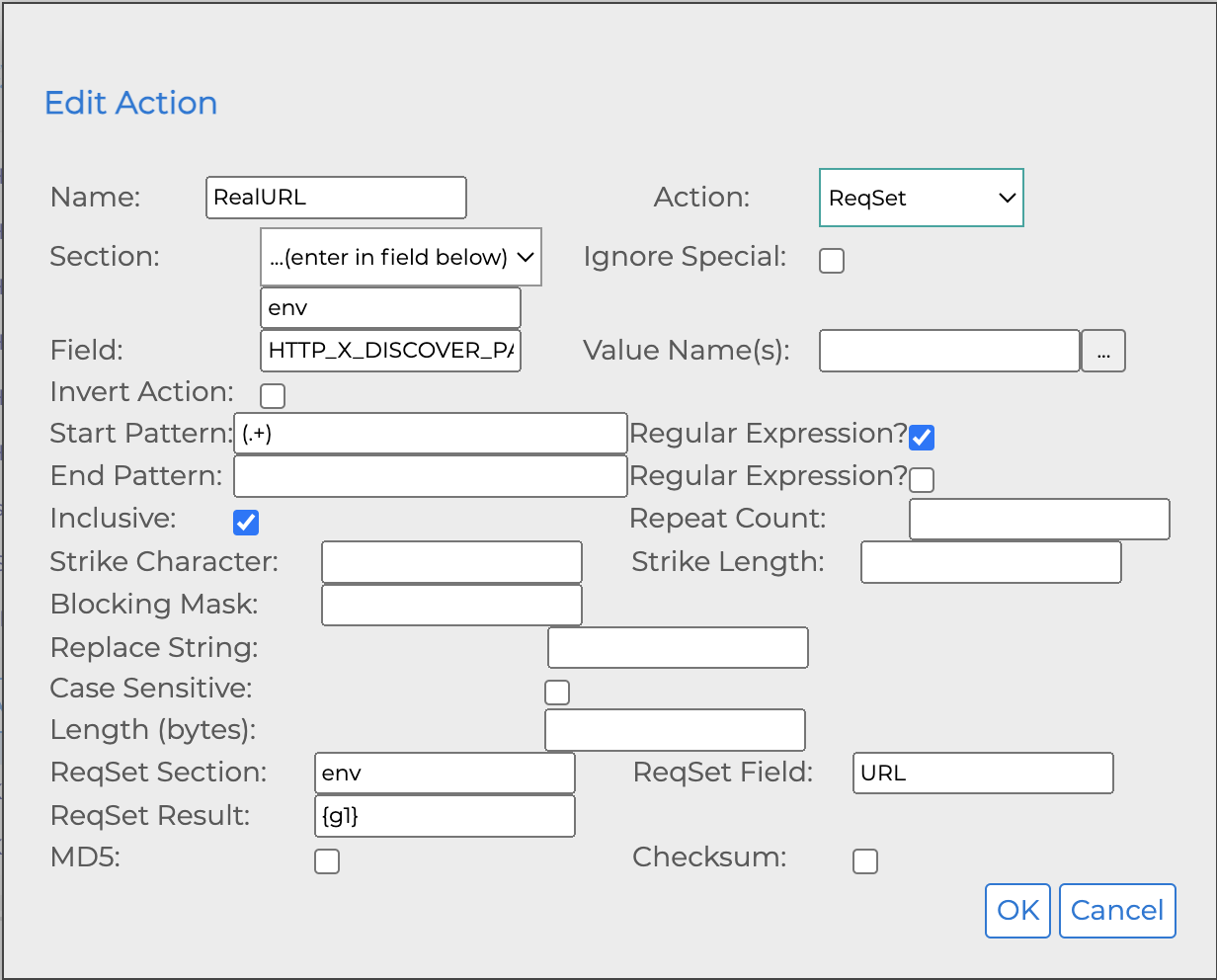Toggle the Ignore Special checkbox
The image size is (1217, 980).
click(x=832, y=261)
